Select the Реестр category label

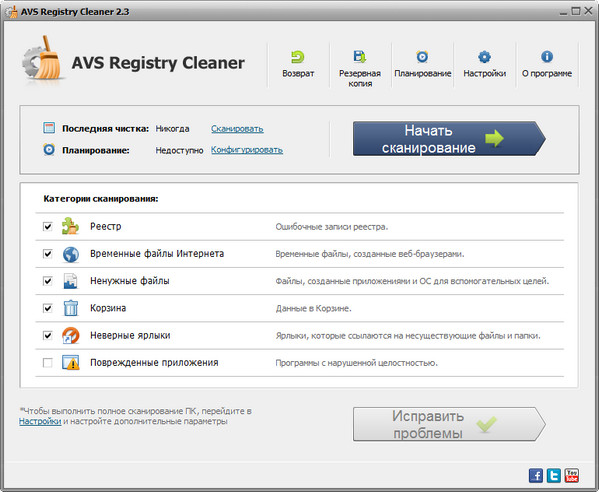tap(106, 227)
